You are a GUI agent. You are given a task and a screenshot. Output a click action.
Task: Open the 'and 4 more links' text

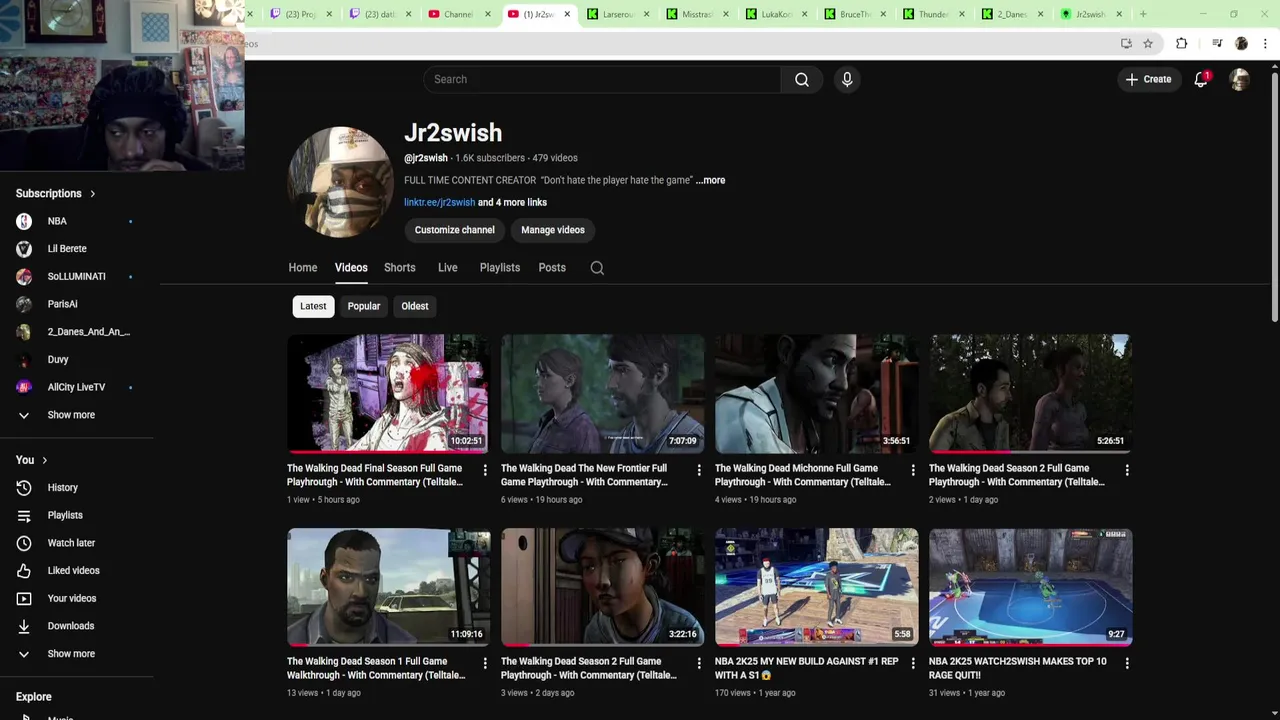512,202
